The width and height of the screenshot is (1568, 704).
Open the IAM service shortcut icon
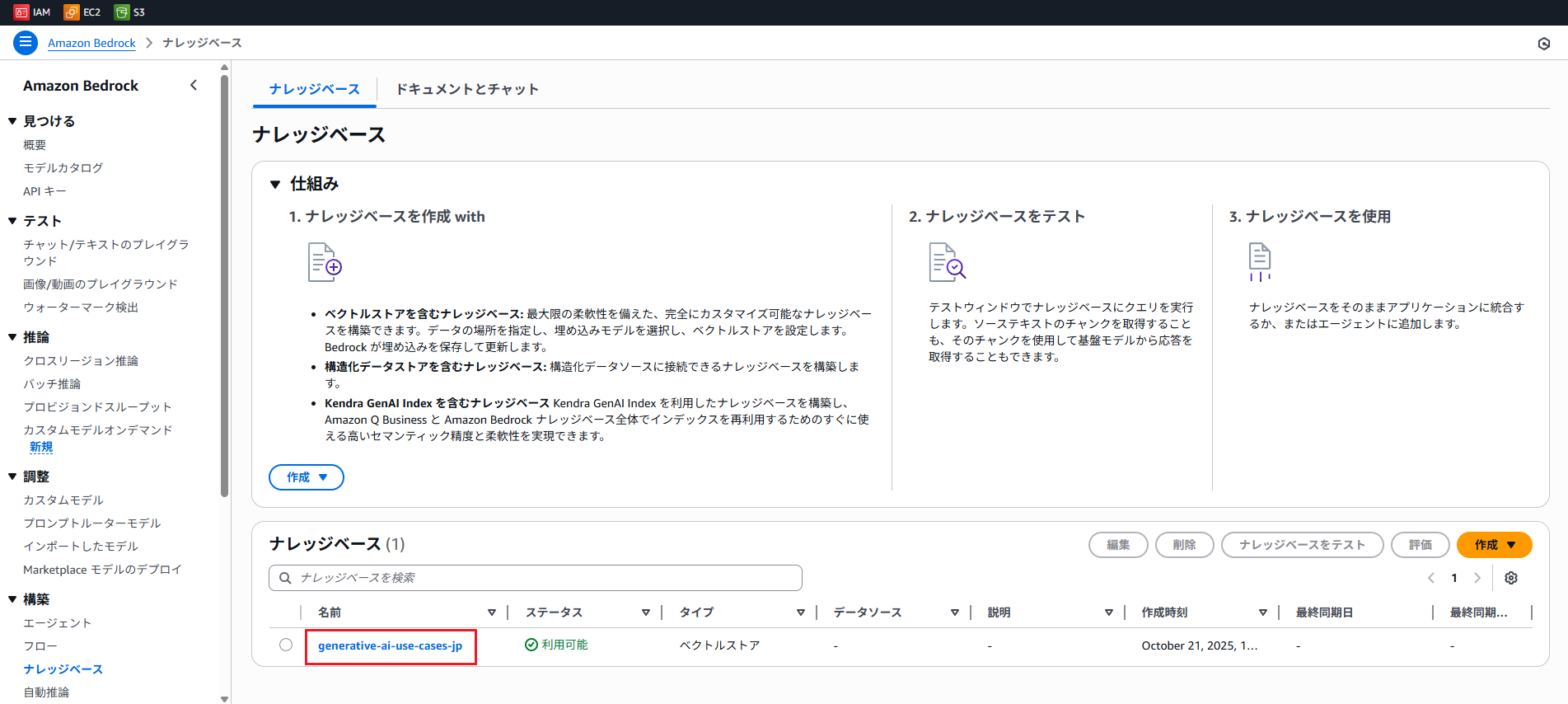tap(21, 12)
